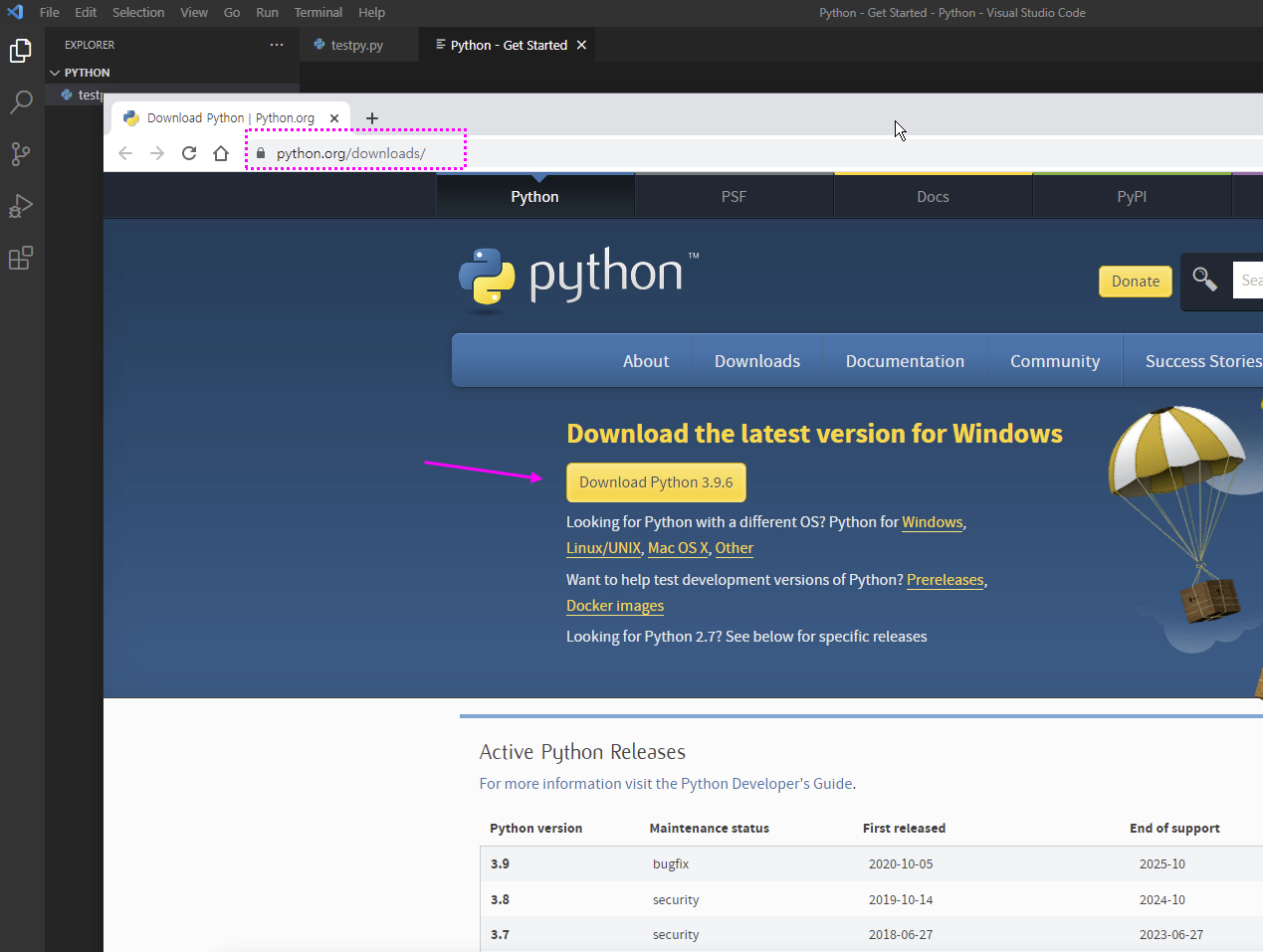The image size is (1263, 952).
Task: Click the browser home button
Action: pyautogui.click(x=221, y=153)
